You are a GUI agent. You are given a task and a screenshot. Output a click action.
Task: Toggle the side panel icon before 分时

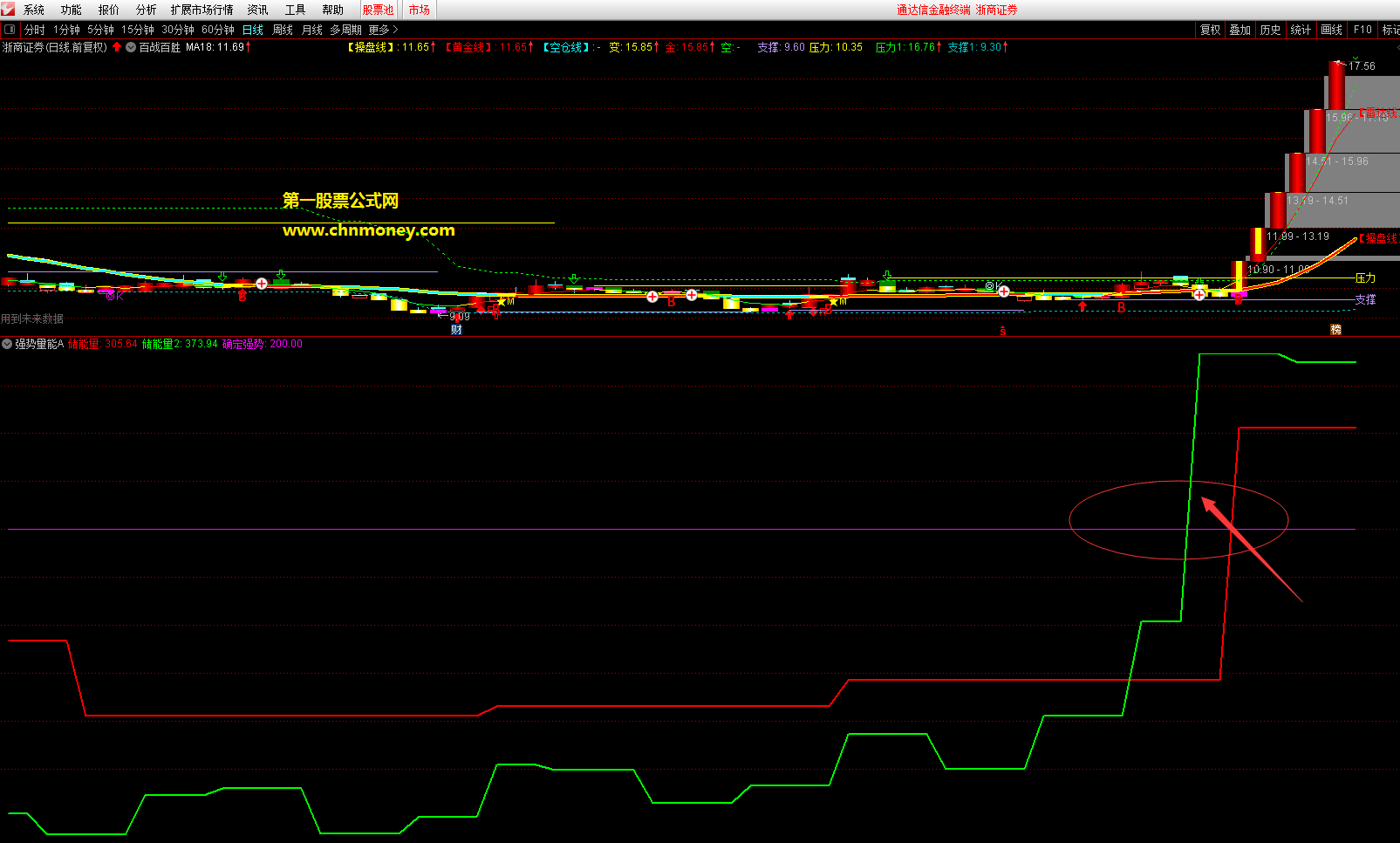coord(10,29)
